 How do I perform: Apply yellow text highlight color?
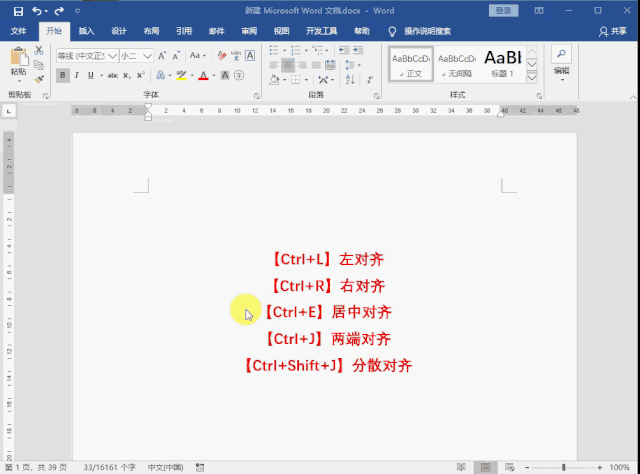point(182,75)
